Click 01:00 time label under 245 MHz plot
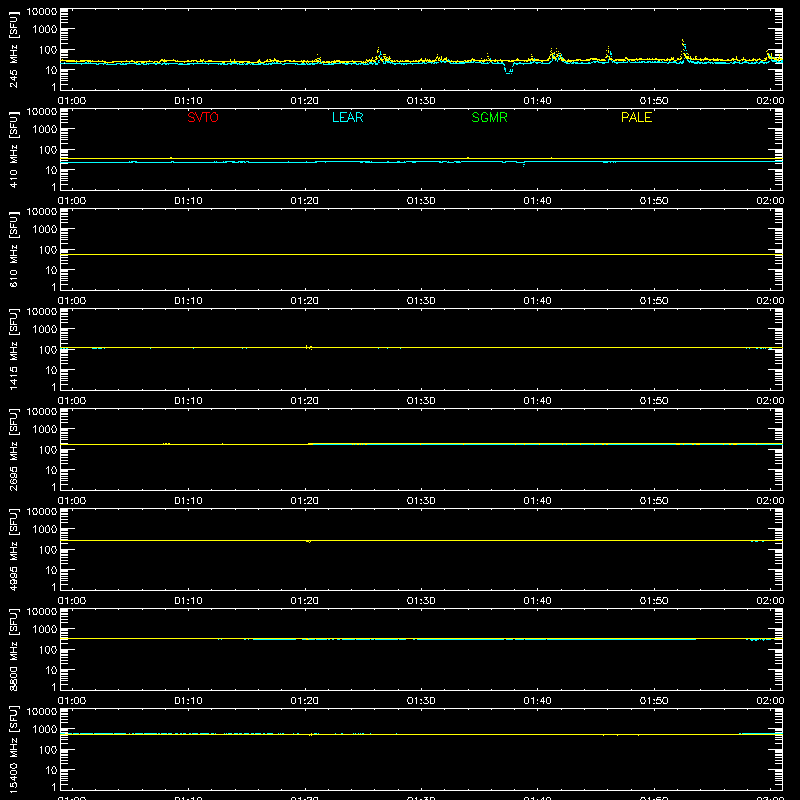The image size is (800, 800). coord(72,101)
